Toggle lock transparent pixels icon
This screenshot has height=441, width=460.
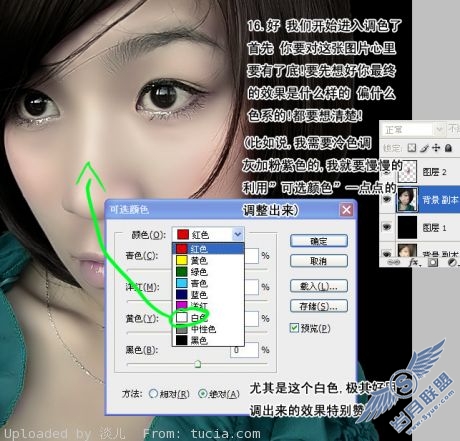coord(412,148)
